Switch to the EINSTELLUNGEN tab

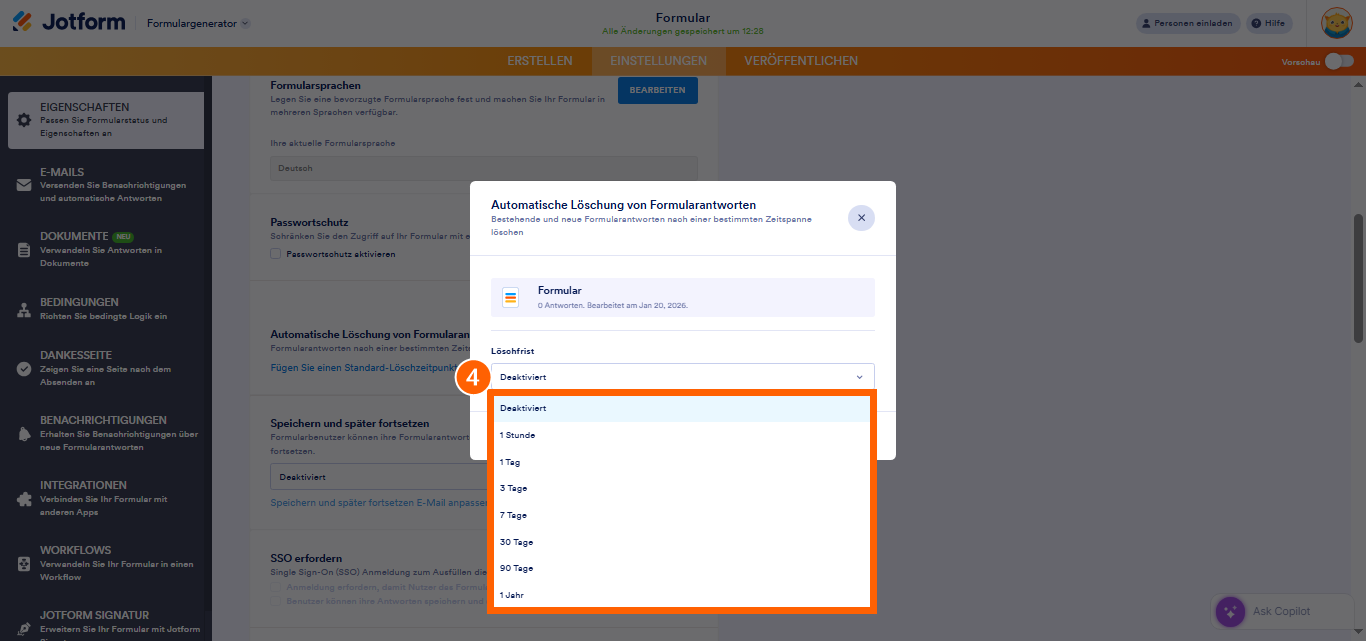[658, 61]
